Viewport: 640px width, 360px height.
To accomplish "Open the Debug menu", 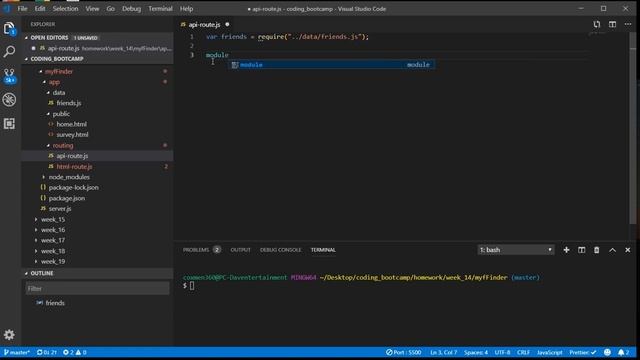I will point(131,9).
